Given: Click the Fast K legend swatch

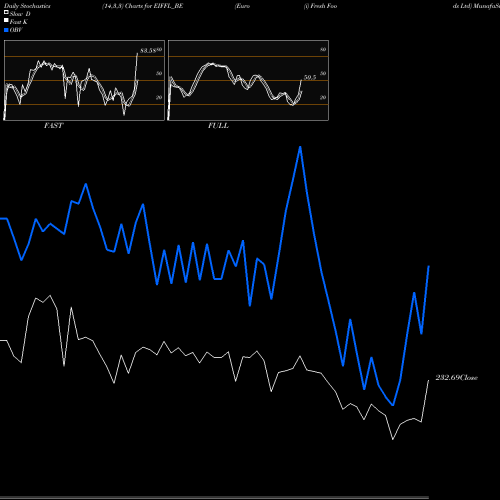Looking at the screenshot, I should tap(6, 20).
